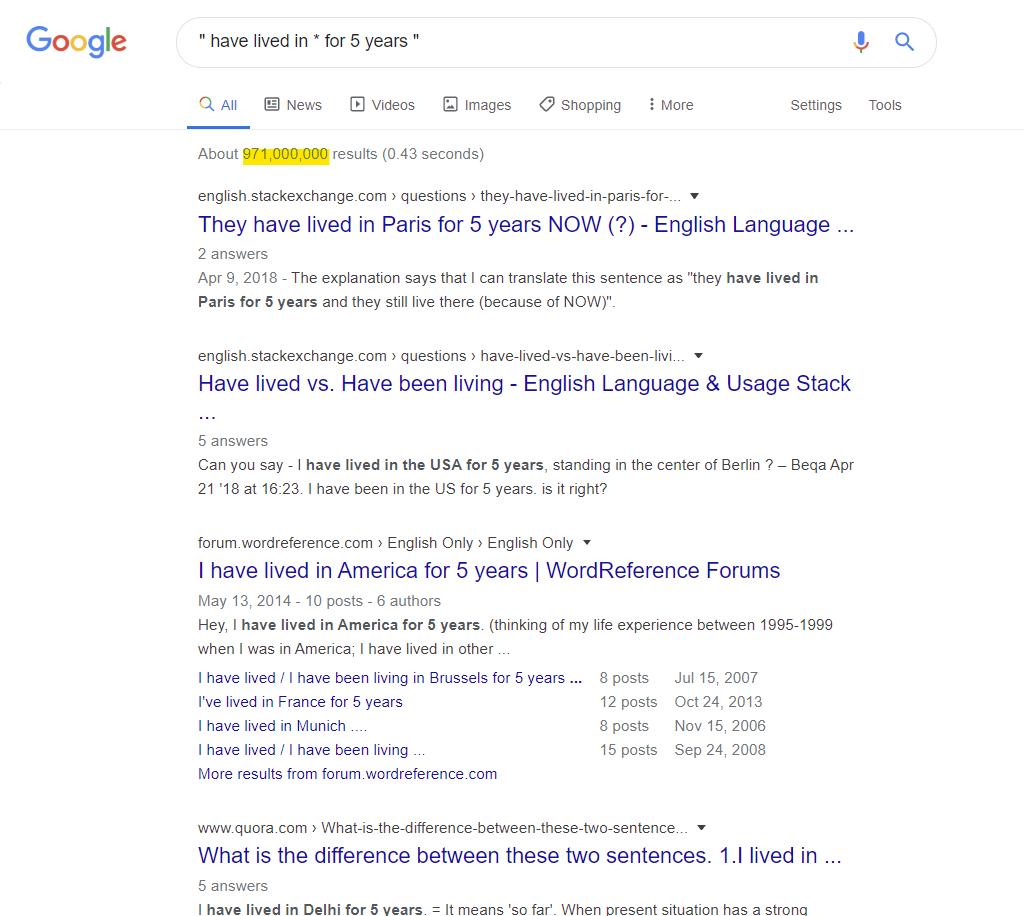The height and width of the screenshot is (916, 1024).
Task: Expand arrow next to have-lived-vs-have-been-livi URL
Action: point(698,356)
